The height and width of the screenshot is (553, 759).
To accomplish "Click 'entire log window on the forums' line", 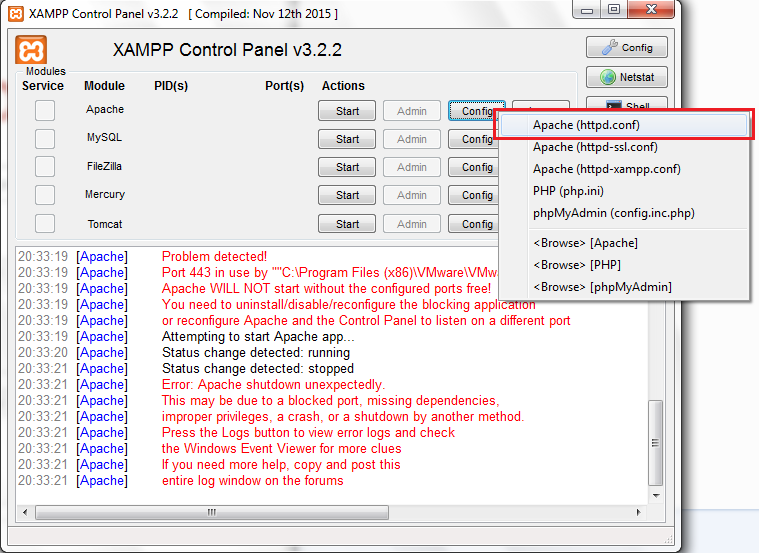I will click(x=253, y=480).
